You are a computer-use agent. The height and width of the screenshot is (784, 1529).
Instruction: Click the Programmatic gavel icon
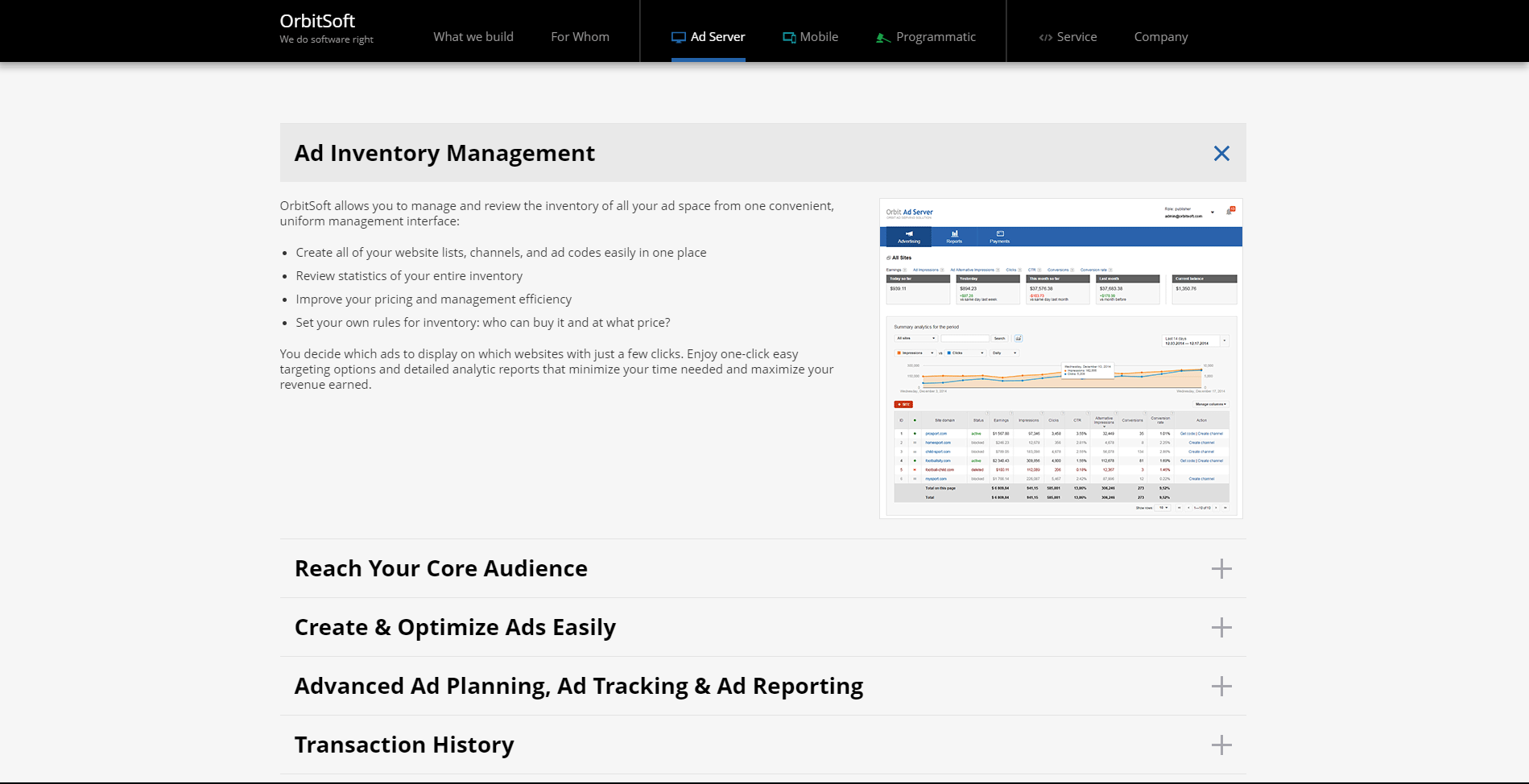point(883,37)
